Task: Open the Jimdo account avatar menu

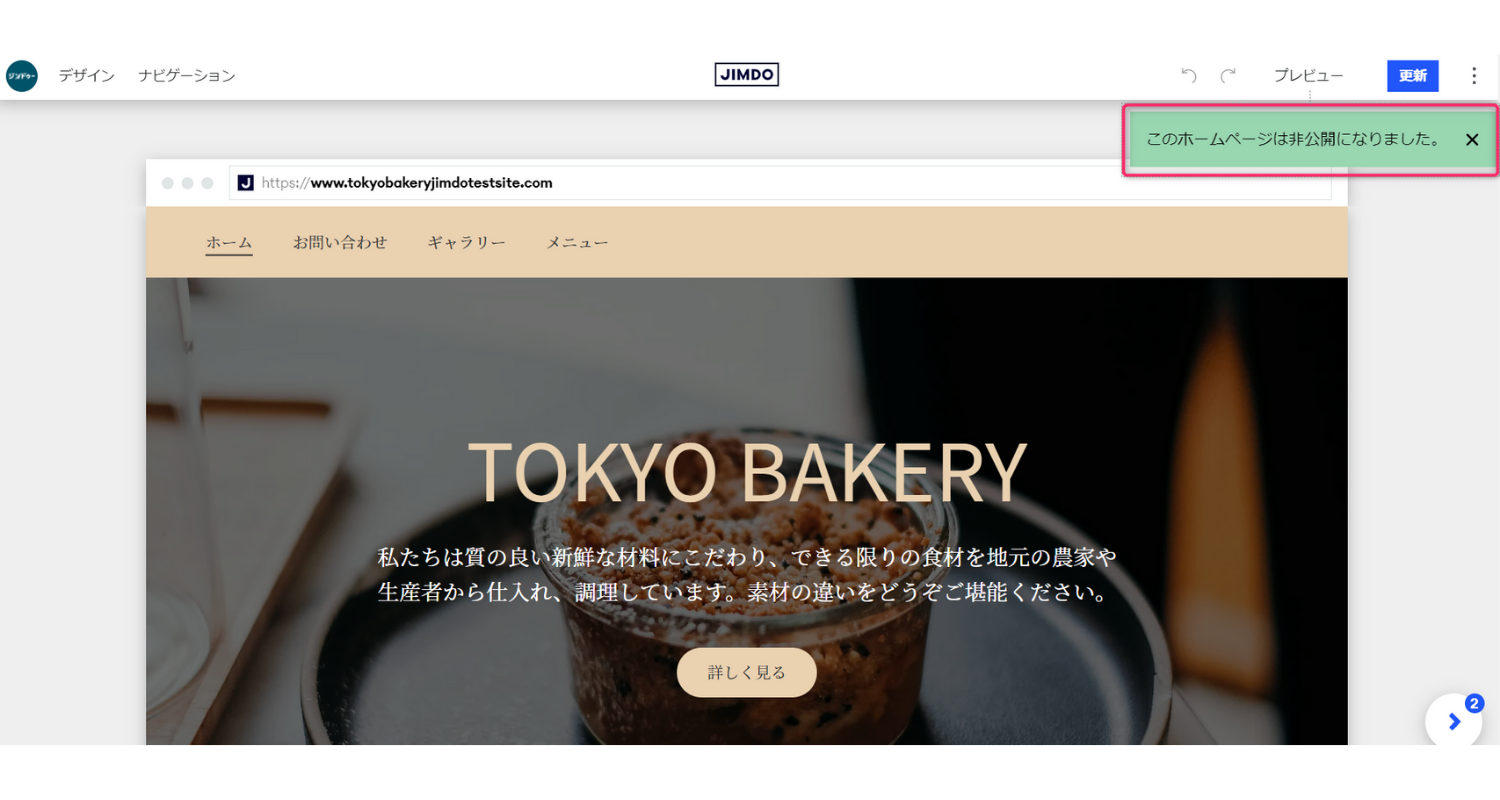Action: click(x=22, y=76)
